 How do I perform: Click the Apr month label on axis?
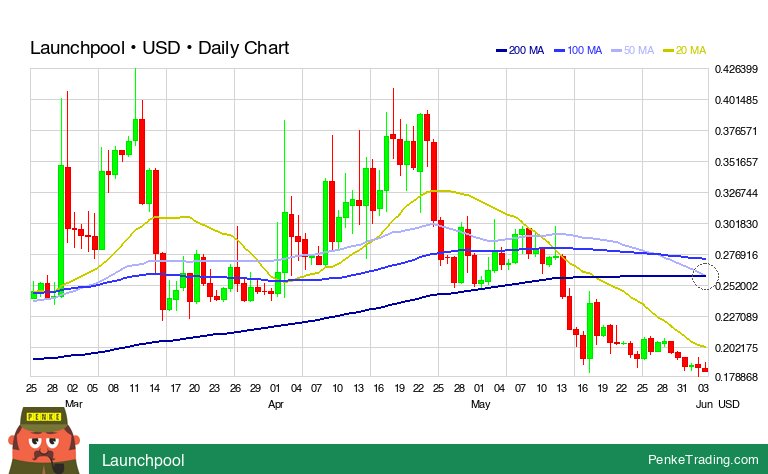(276, 404)
